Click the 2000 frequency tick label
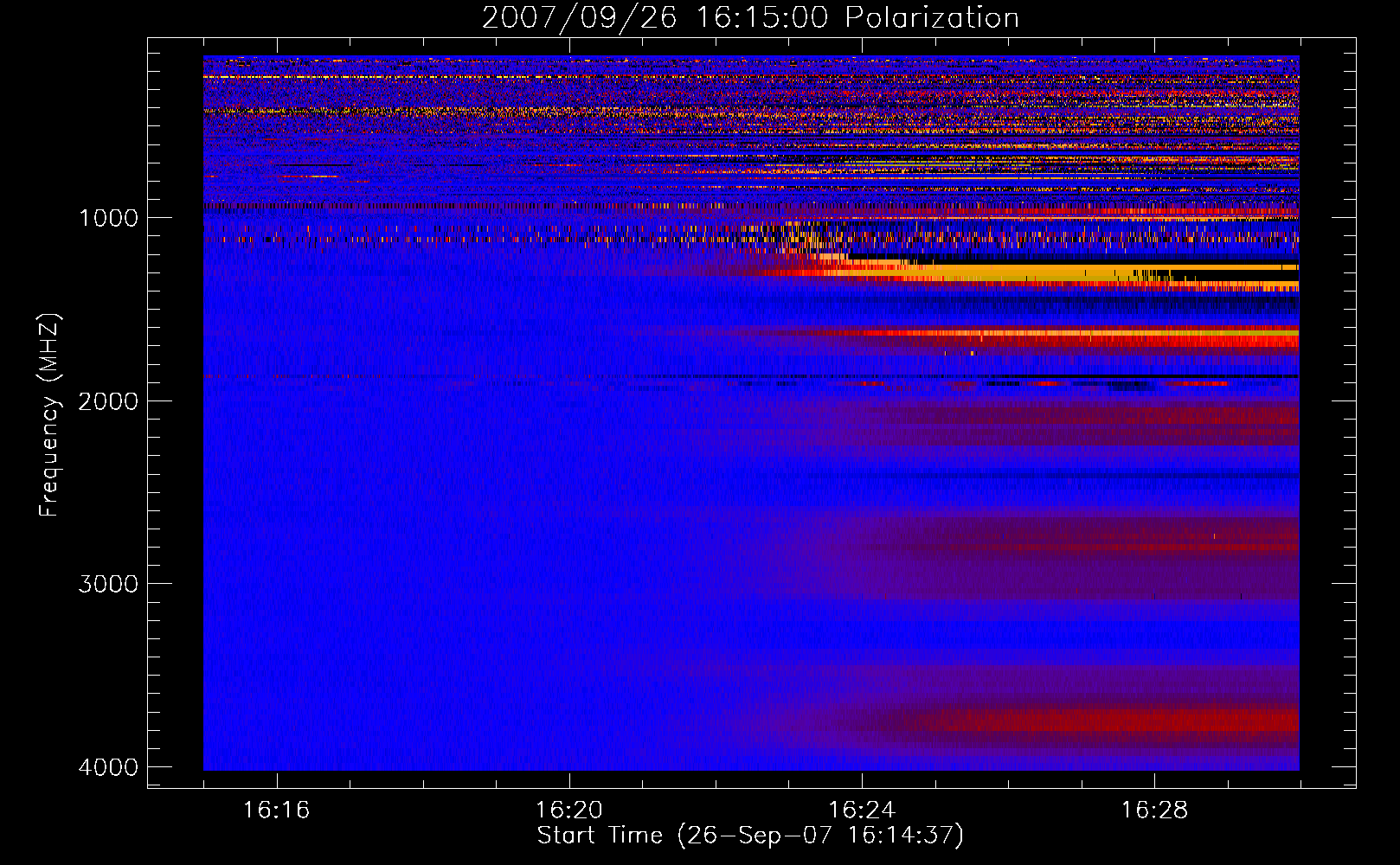This screenshot has height=865, width=1400. pyautogui.click(x=108, y=401)
